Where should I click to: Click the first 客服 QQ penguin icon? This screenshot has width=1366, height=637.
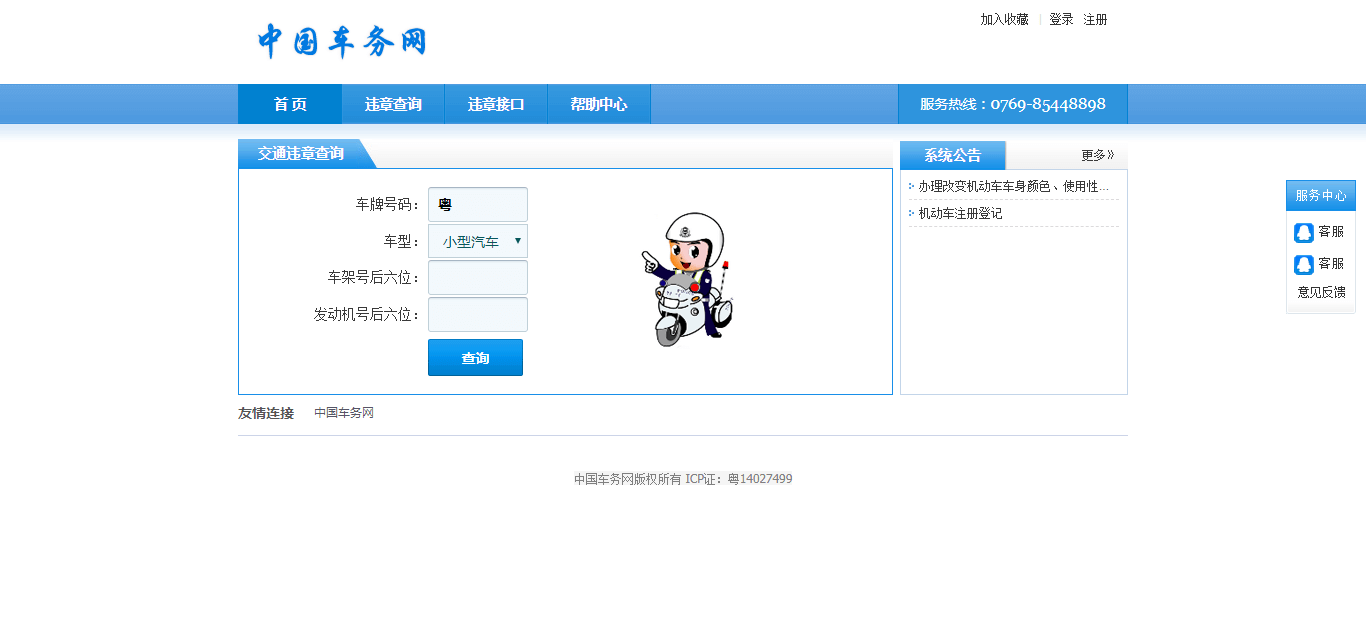click(x=1304, y=233)
